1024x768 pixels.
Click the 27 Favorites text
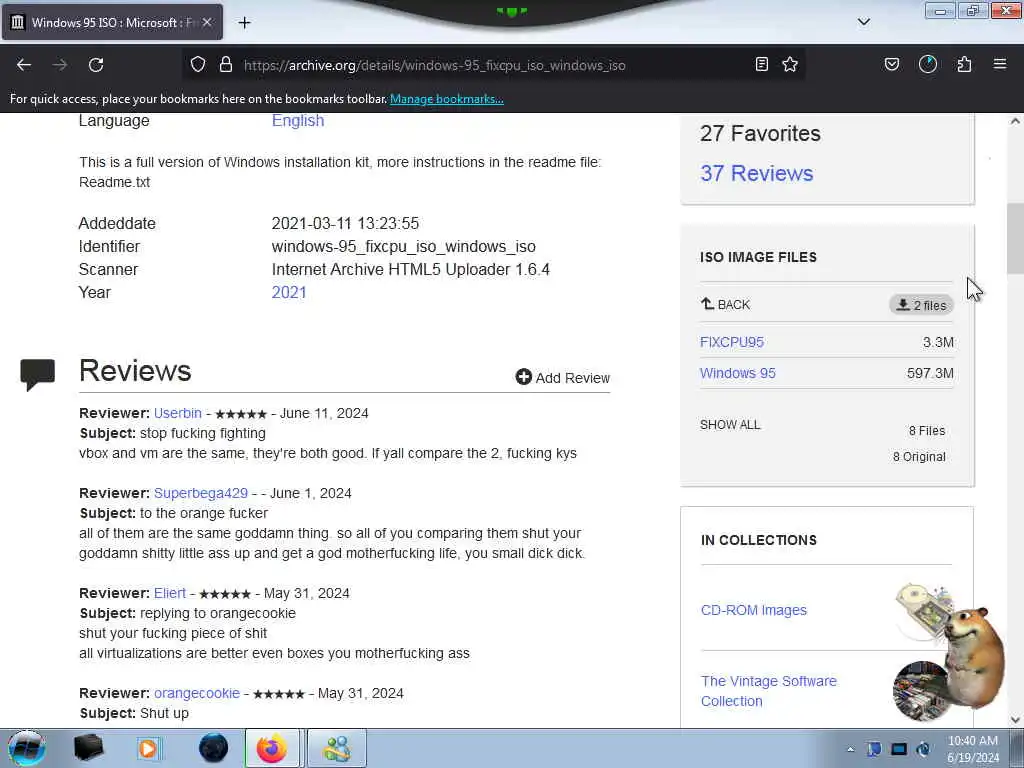760,133
